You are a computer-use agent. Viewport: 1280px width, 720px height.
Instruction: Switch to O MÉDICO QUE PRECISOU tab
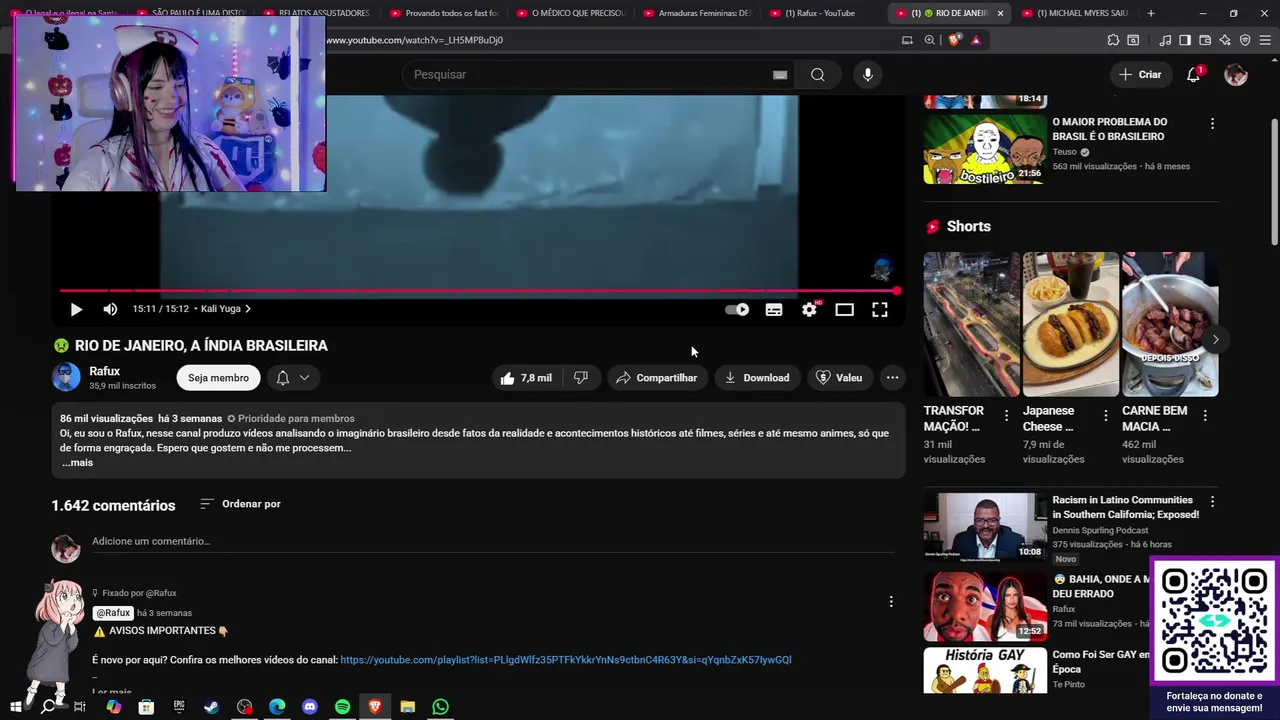[x=570, y=13]
